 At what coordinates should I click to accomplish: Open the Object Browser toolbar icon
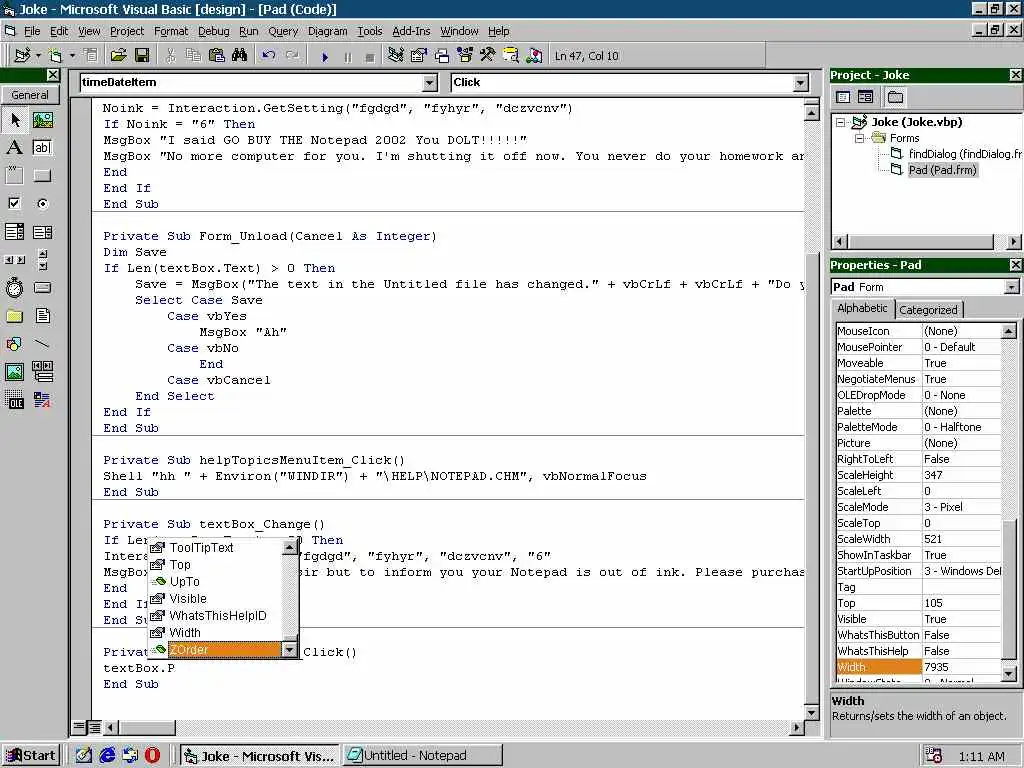click(464, 56)
